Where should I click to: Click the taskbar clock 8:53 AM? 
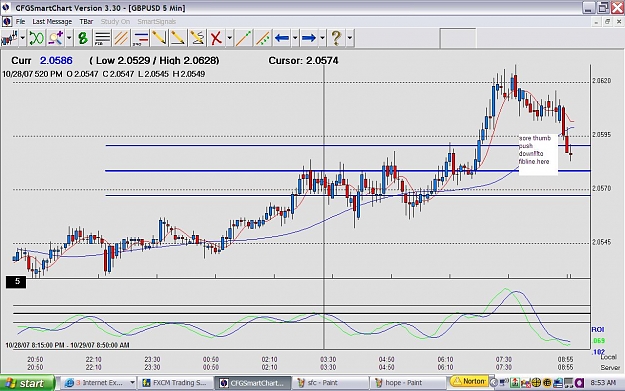pyautogui.click(x=603, y=383)
